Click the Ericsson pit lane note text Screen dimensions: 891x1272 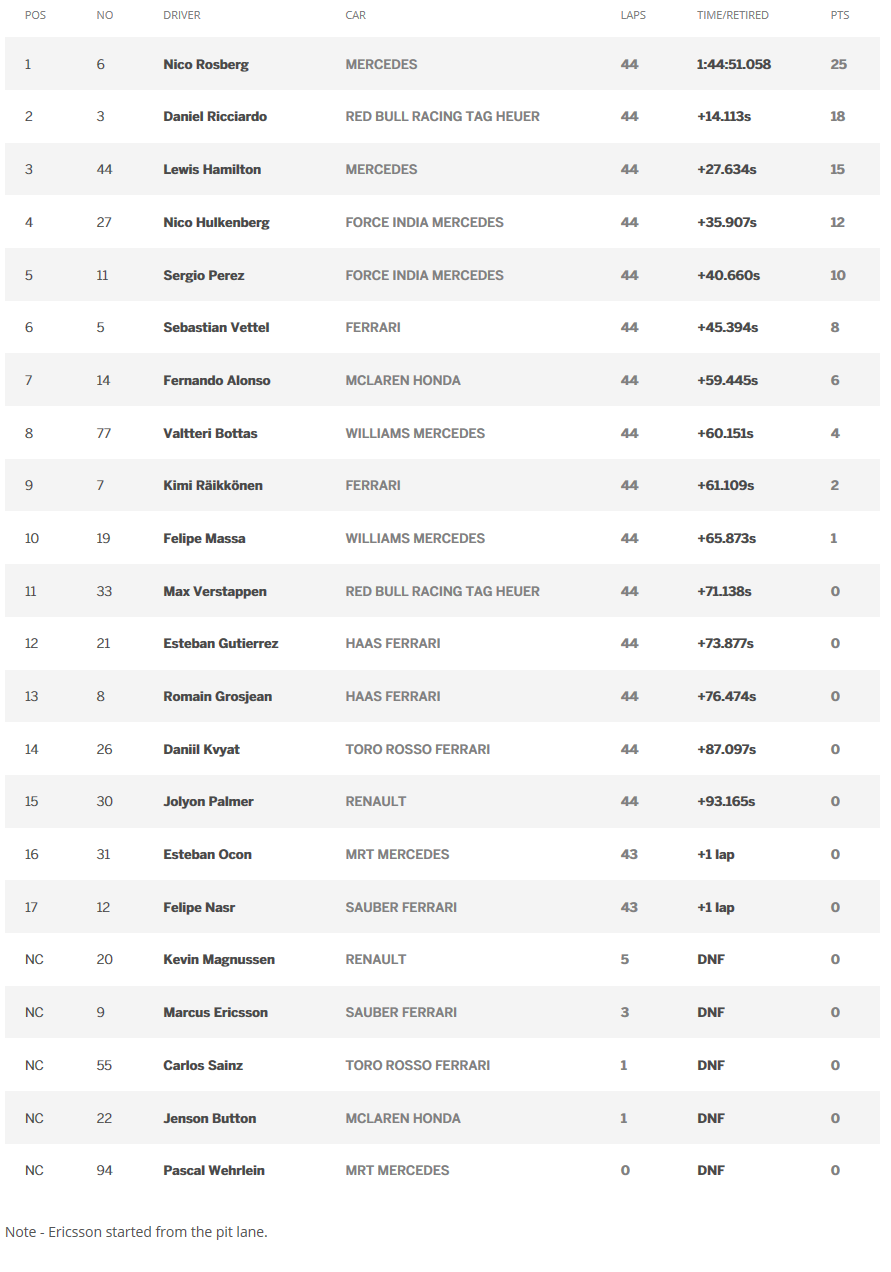click(136, 1232)
